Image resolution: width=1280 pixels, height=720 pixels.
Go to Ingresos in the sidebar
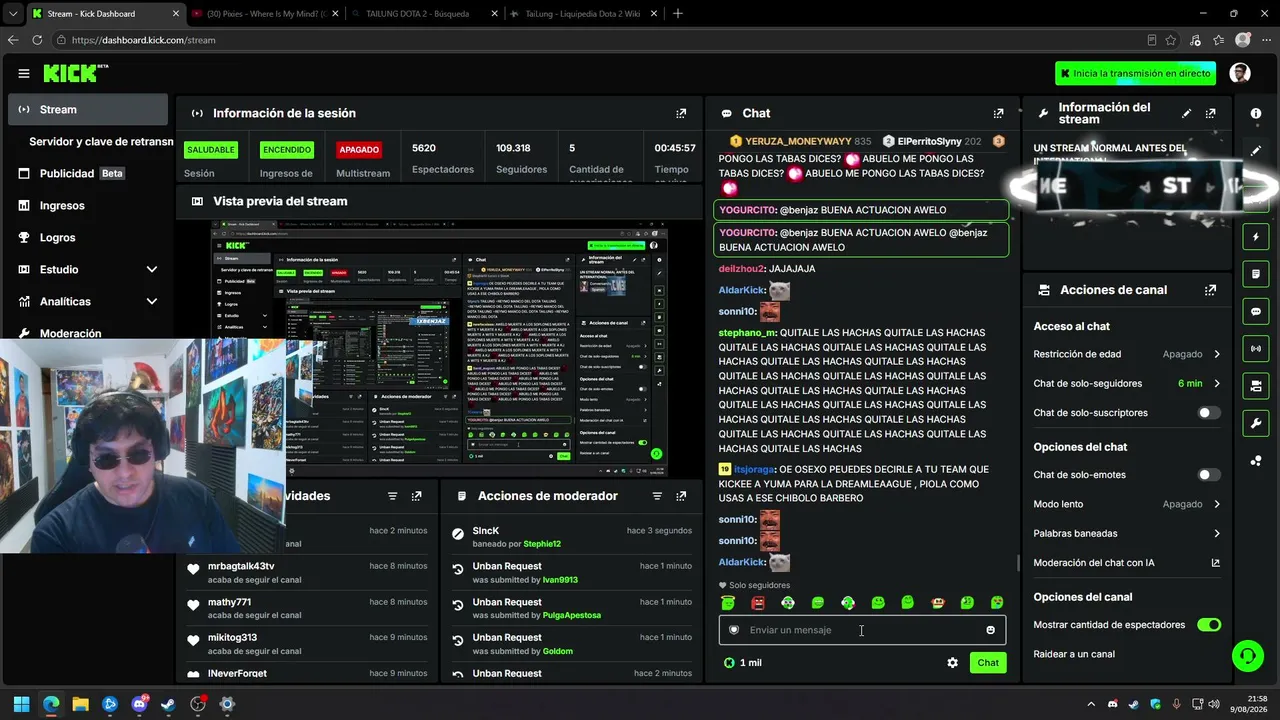[x=88, y=205]
